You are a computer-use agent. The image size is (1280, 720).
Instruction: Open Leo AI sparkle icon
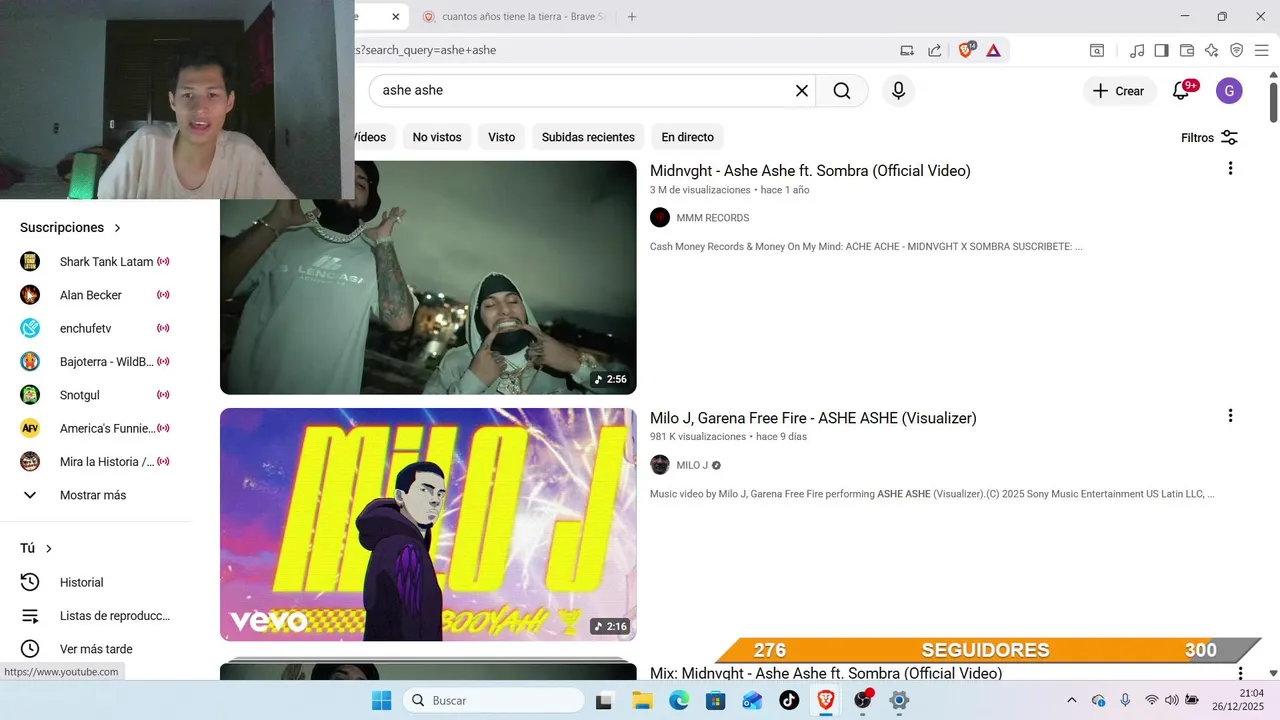(1212, 50)
